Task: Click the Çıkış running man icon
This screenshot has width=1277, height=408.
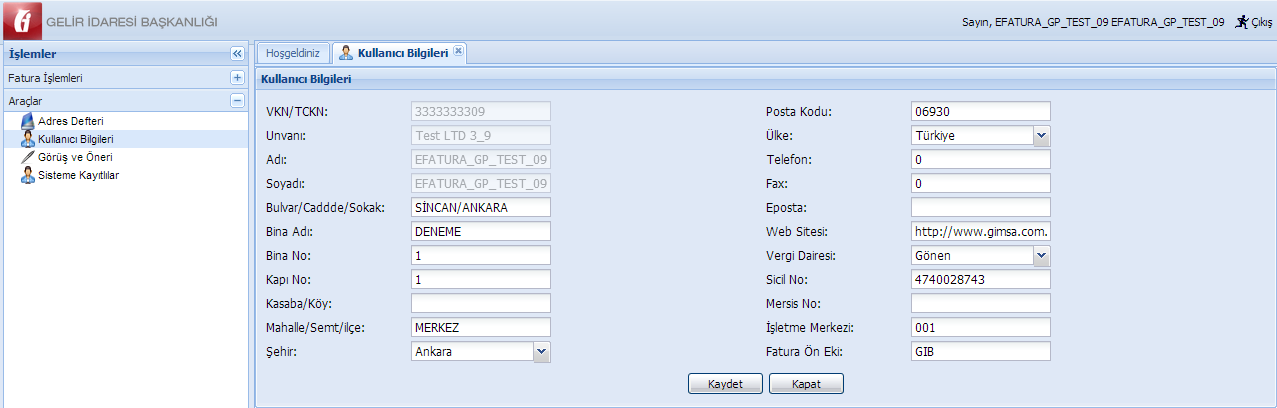Action: click(x=1242, y=21)
